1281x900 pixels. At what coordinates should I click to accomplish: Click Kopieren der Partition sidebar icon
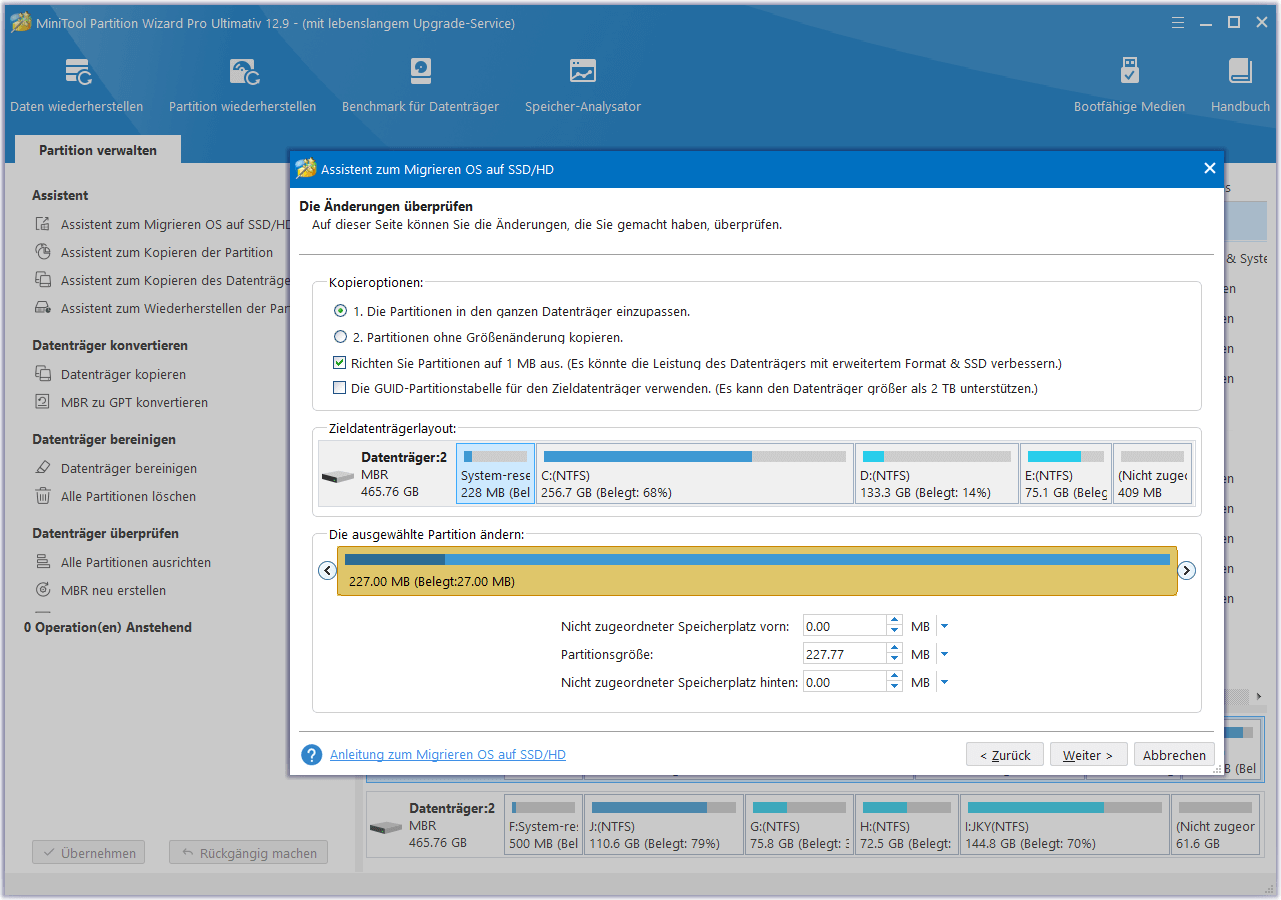point(42,253)
